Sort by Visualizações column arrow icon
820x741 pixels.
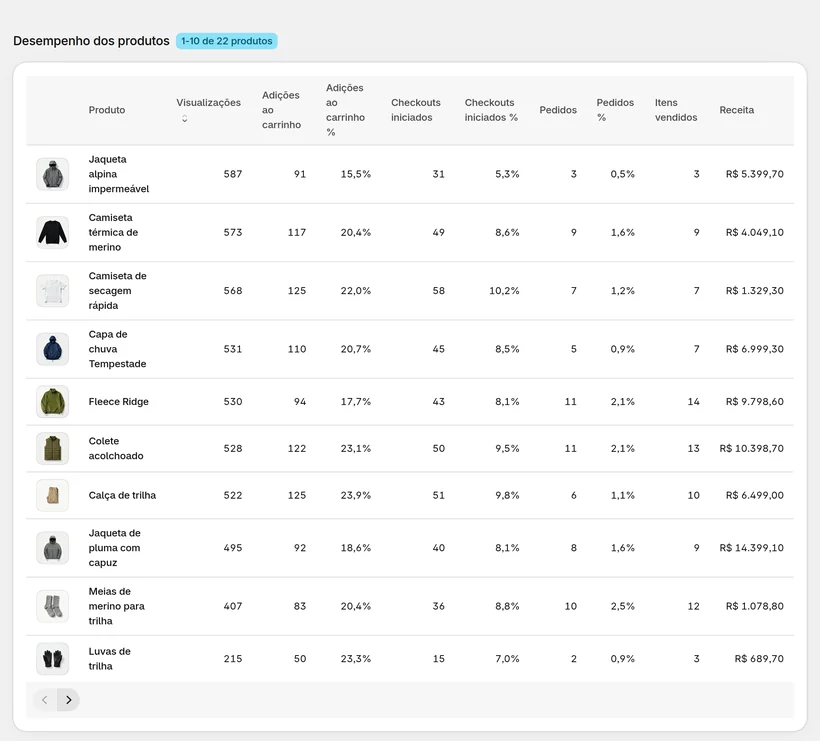click(x=185, y=119)
